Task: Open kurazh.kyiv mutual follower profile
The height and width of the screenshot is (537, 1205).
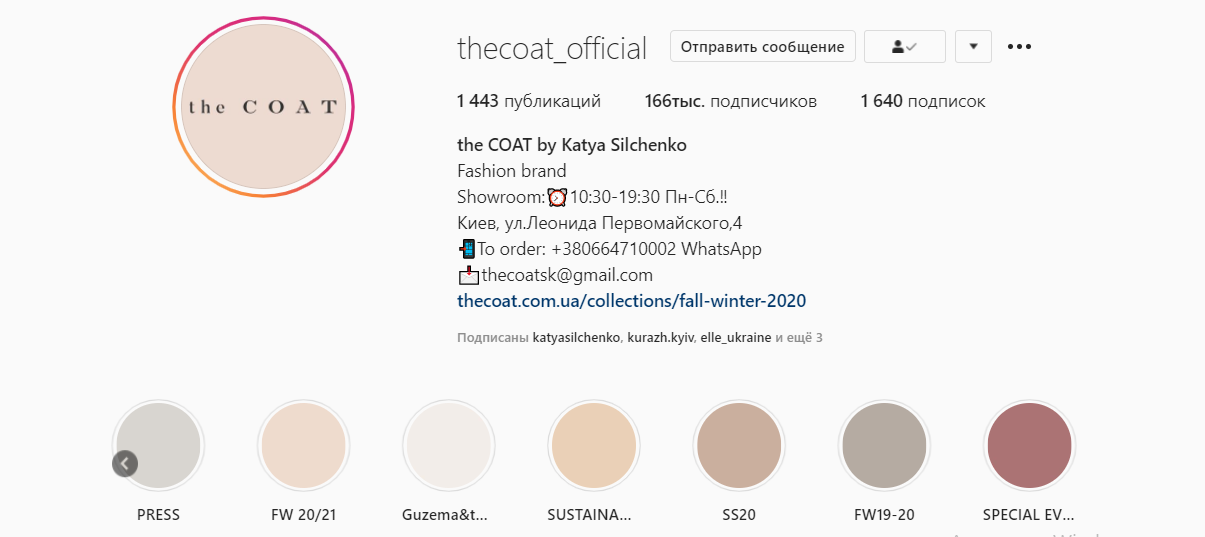Action: pyautogui.click(x=660, y=338)
